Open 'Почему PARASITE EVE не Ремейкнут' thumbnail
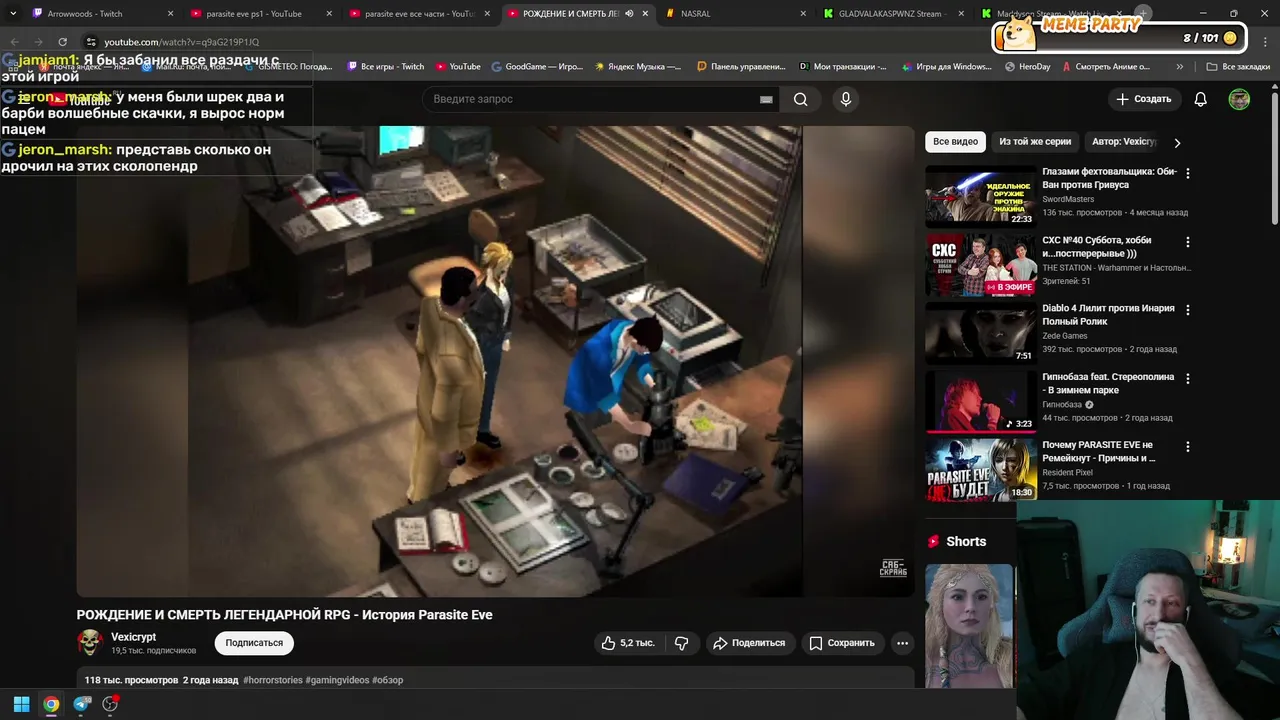This screenshot has width=1280, height=720. (981, 470)
